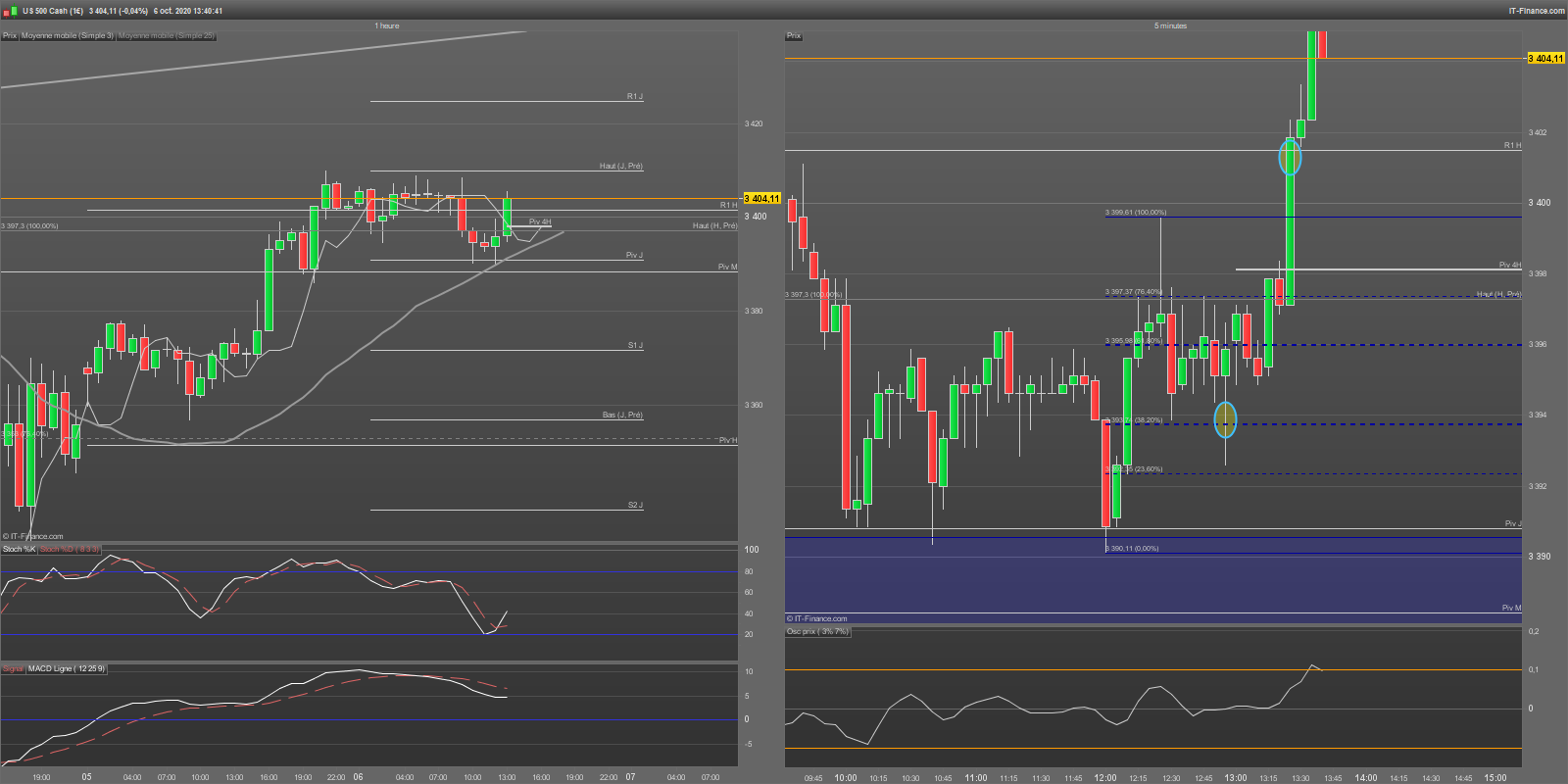The image size is (1568, 784).
Task: Click the Osc prix legend label
Action: click(817, 631)
